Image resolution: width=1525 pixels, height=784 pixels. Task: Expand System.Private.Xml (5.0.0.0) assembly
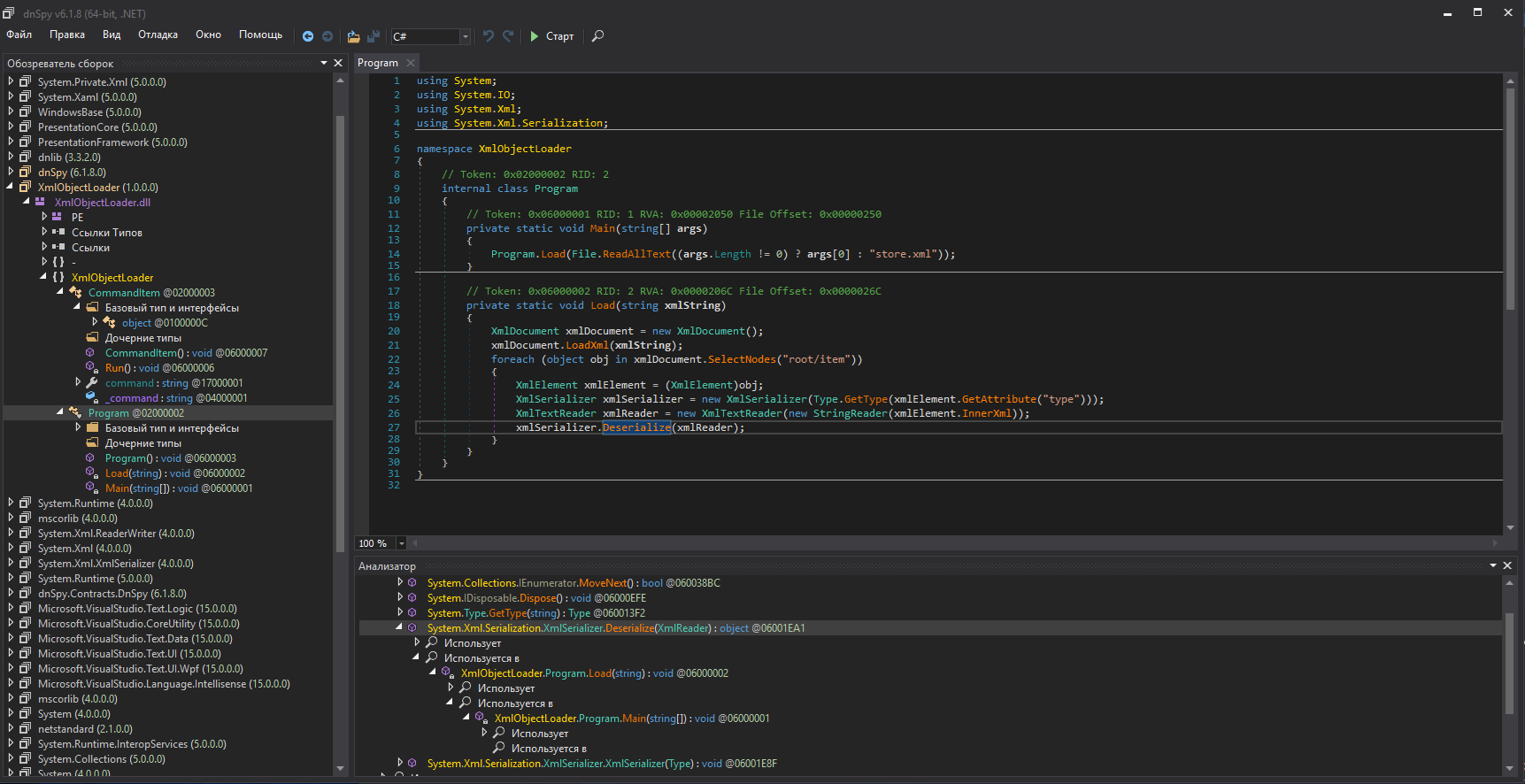[x=11, y=81]
